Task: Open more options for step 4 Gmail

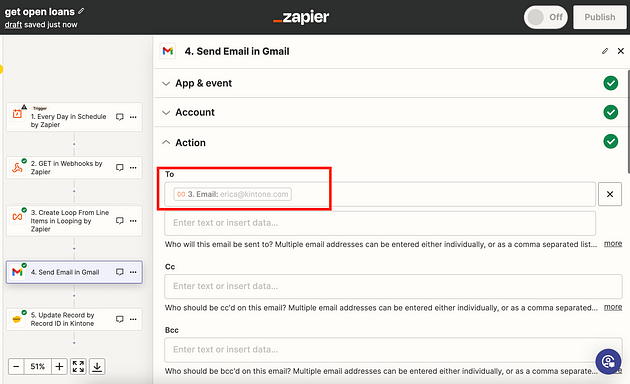Action: 133,272
